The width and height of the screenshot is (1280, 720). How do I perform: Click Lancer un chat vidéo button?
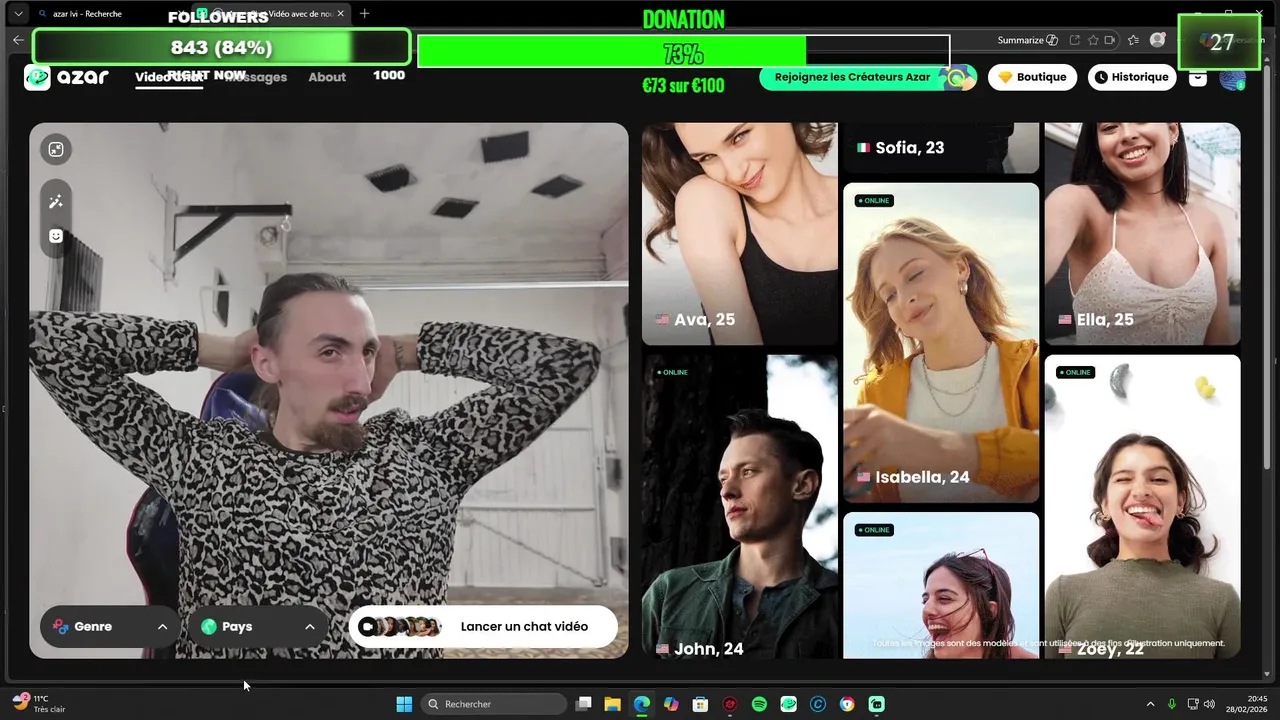point(483,627)
